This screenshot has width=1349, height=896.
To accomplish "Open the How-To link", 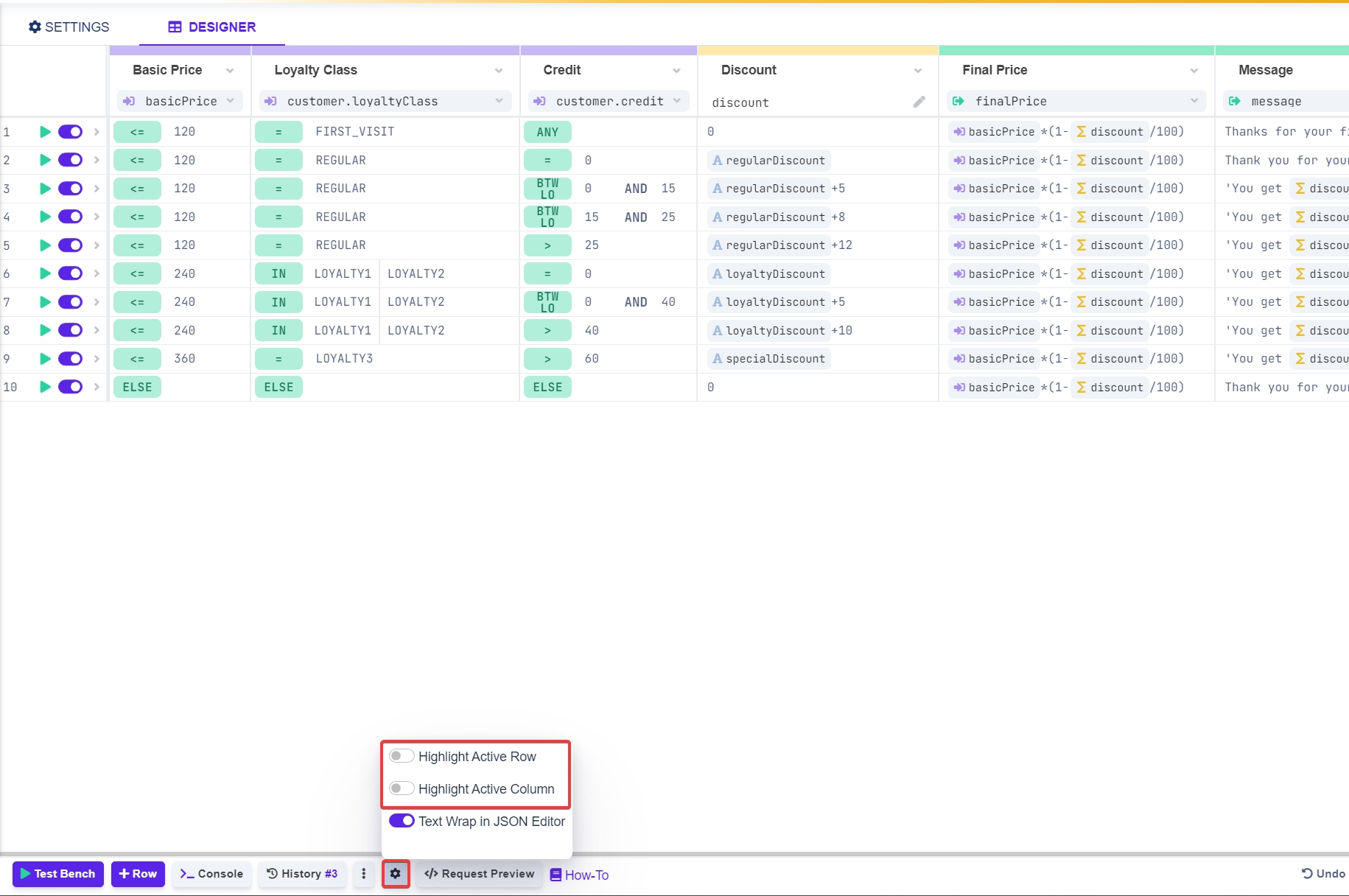I will 579,875.
